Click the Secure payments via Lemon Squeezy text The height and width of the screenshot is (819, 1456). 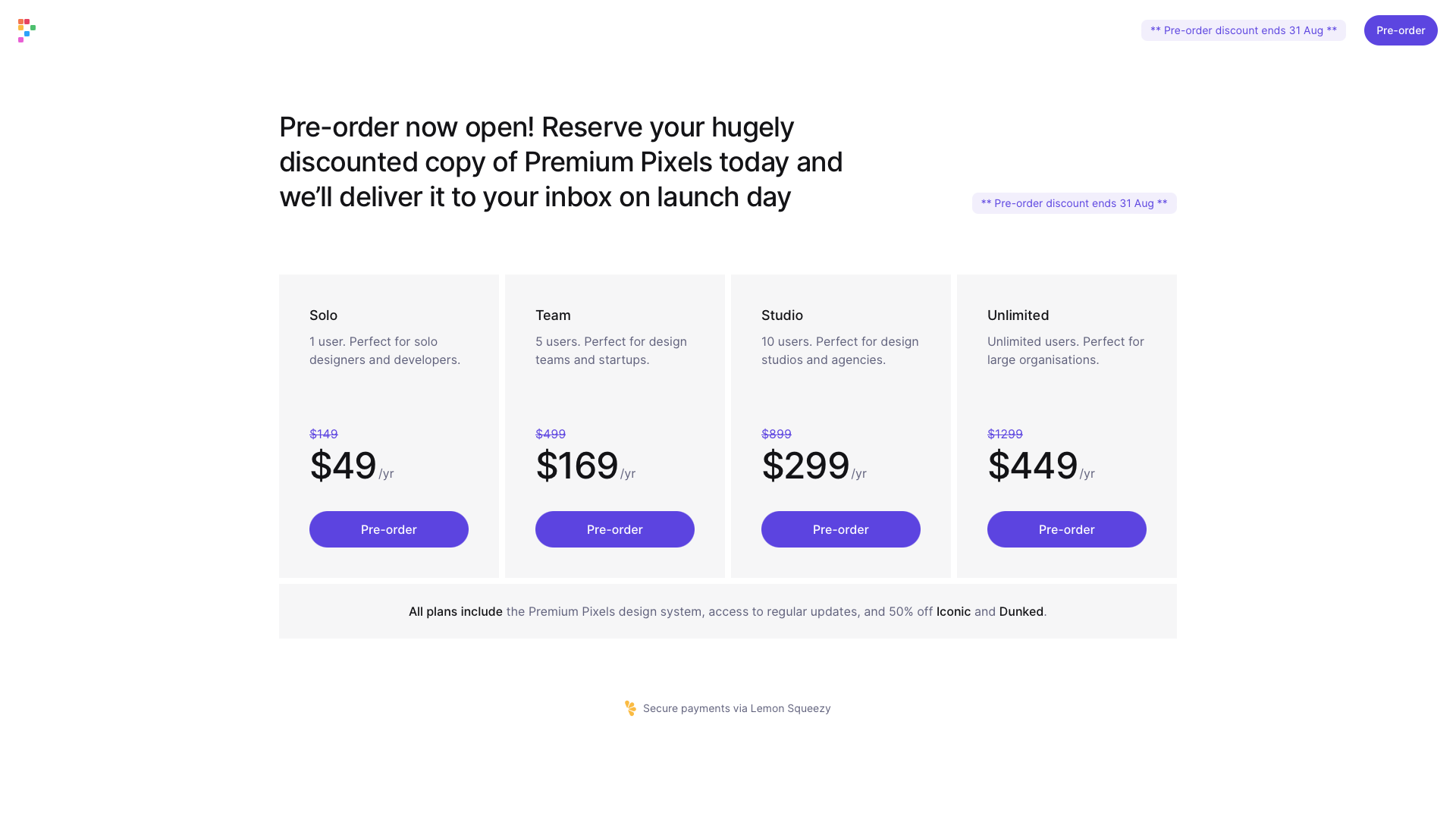(x=736, y=708)
